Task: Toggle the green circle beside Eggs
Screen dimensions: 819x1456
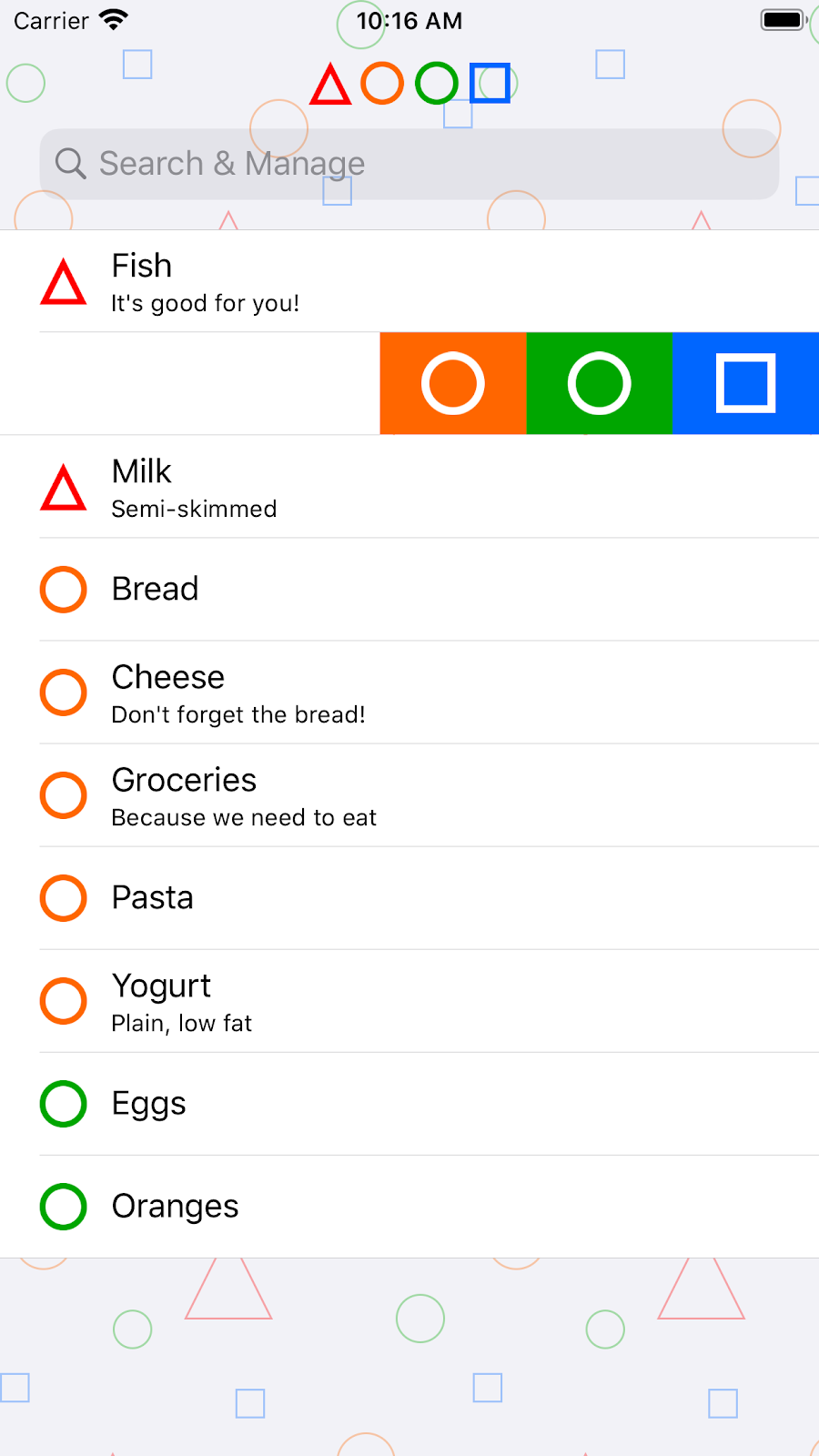Action: (x=64, y=1104)
